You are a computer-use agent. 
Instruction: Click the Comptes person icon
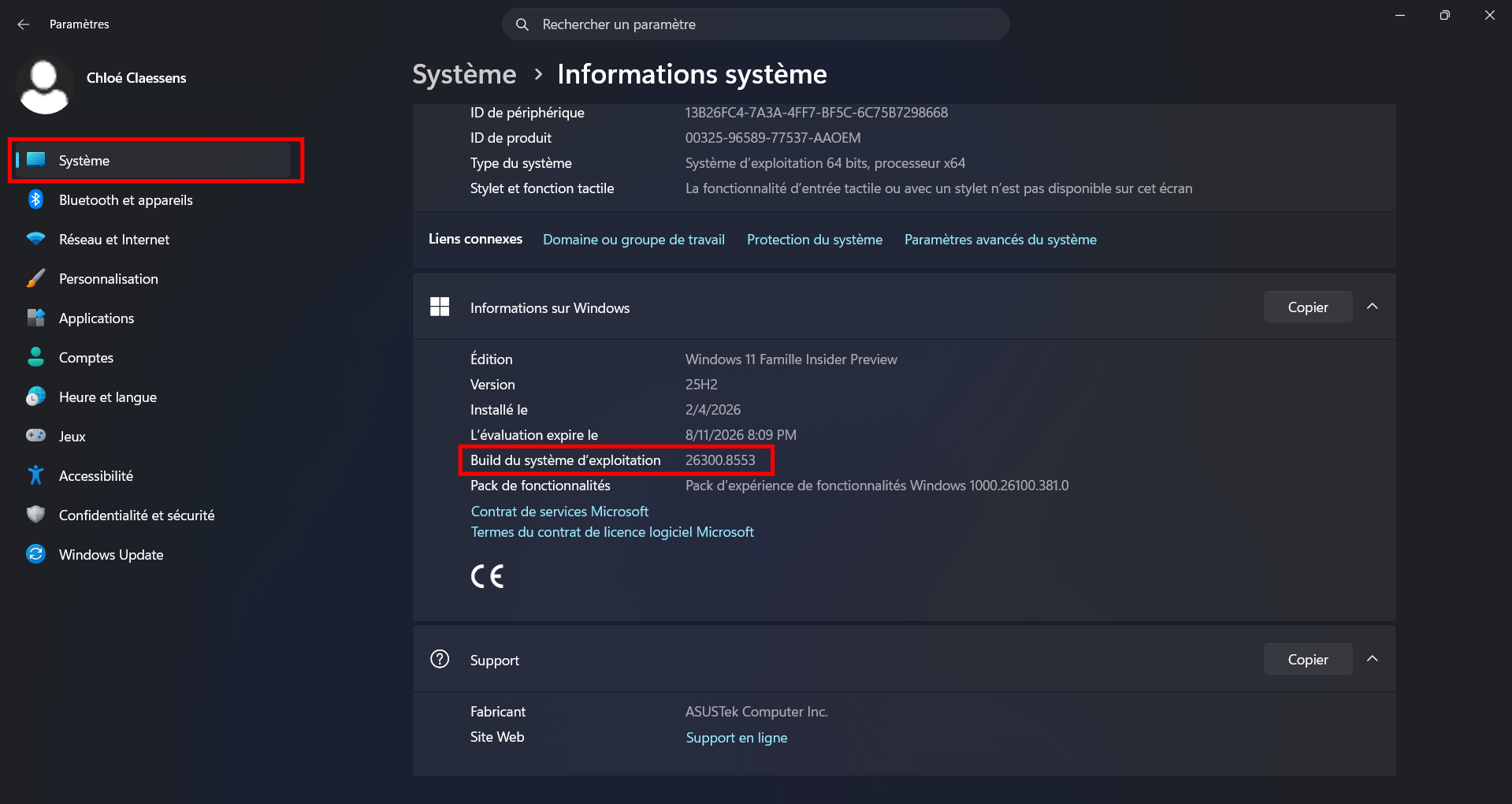(36, 357)
